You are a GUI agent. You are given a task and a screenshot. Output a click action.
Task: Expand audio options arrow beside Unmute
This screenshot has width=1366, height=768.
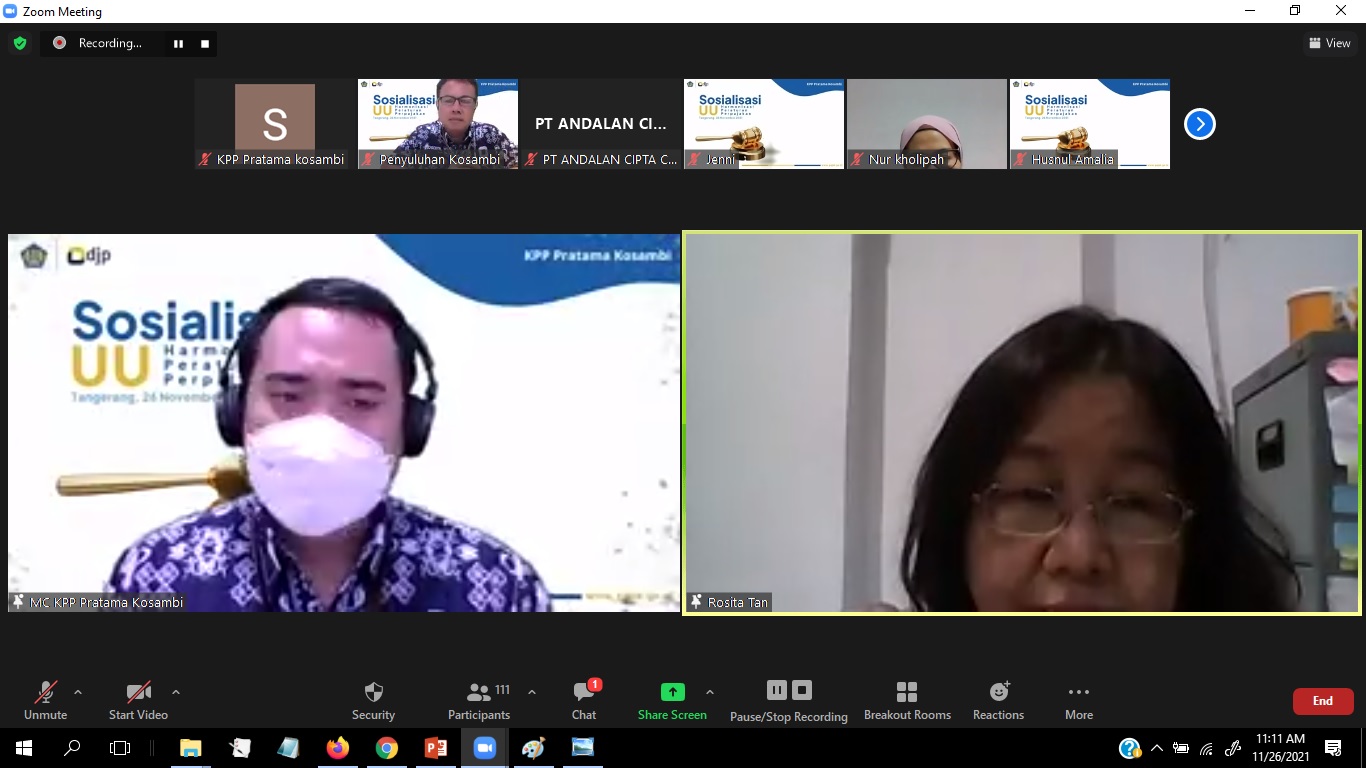click(78, 692)
